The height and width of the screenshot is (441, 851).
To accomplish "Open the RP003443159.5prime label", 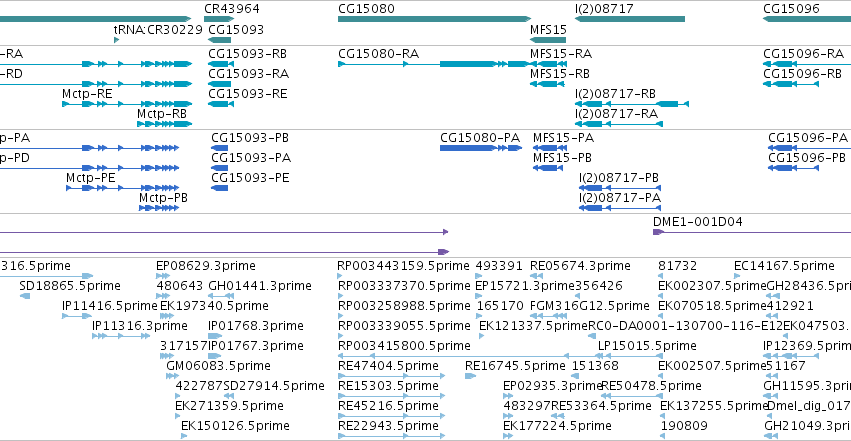I will pyautogui.click(x=403, y=266).
